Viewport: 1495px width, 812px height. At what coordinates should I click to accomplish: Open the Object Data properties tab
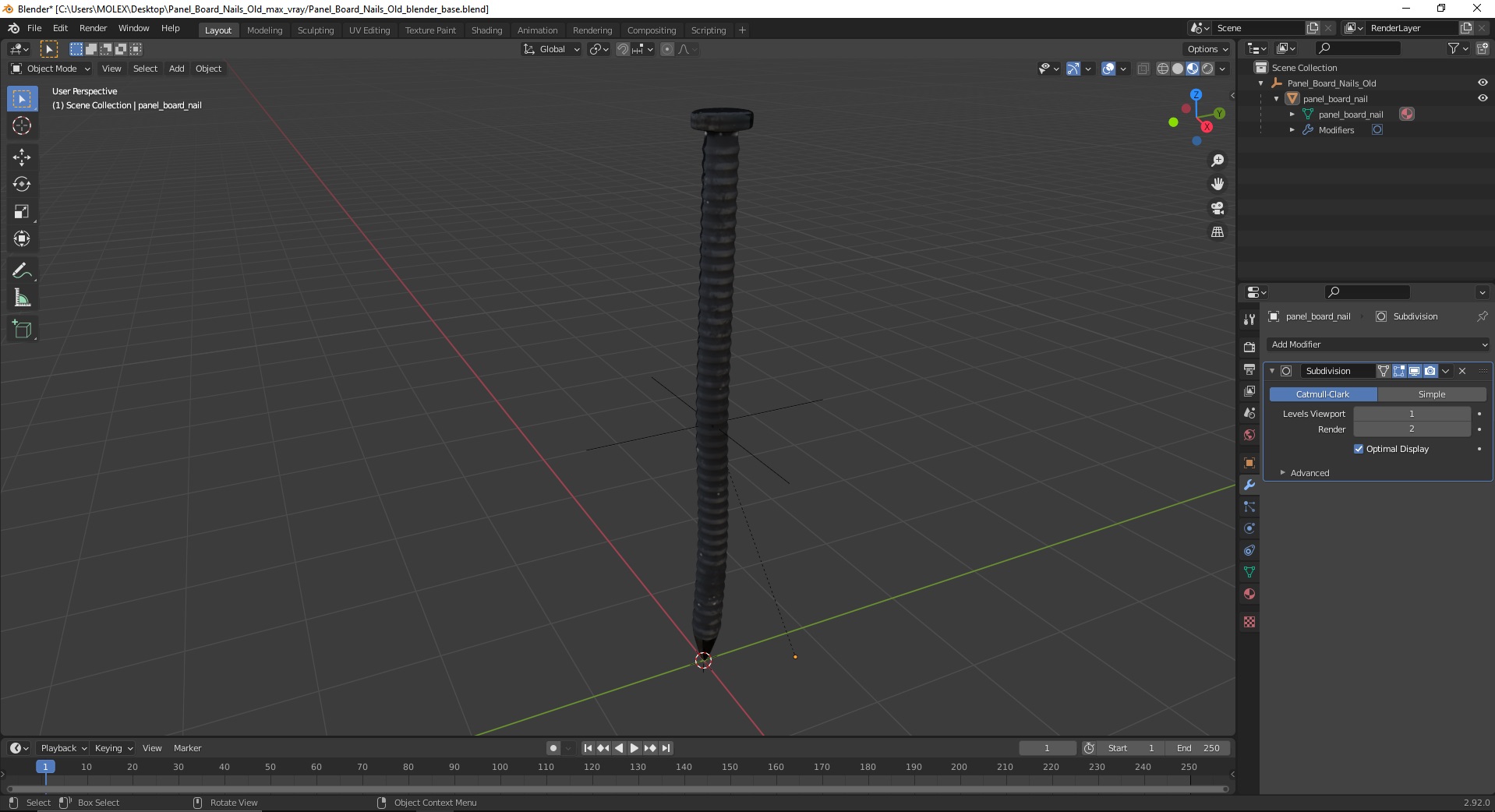(x=1249, y=572)
